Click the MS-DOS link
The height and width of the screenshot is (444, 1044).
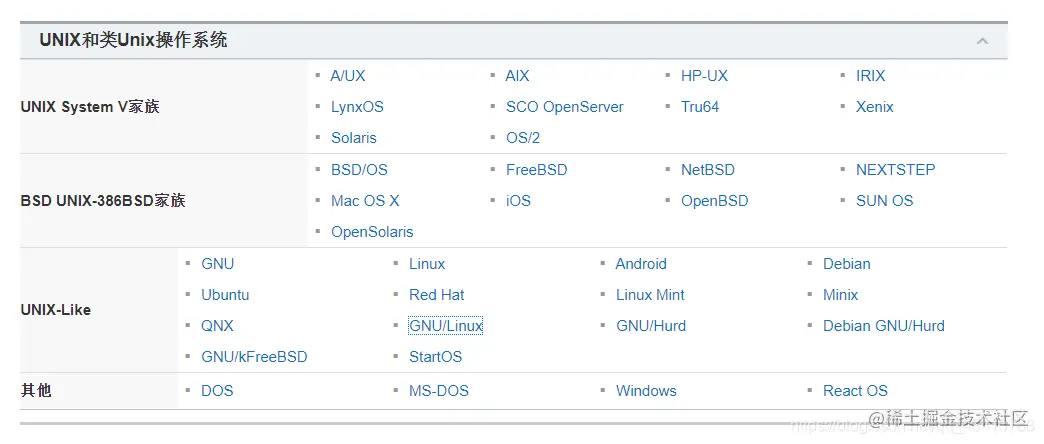point(439,391)
